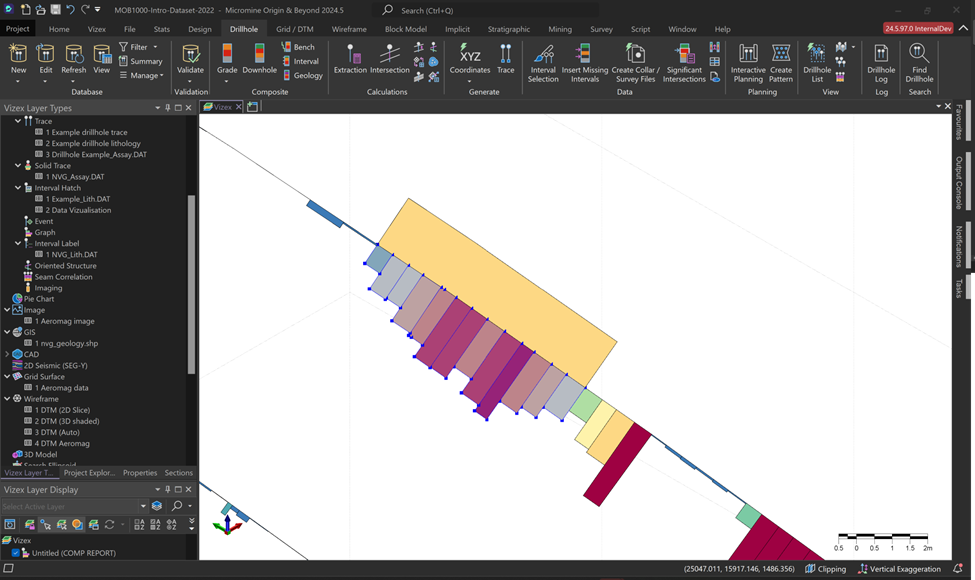This screenshot has height=580, width=975.
Task: Open the Drillhole Log tool
Action: [881, 62]
